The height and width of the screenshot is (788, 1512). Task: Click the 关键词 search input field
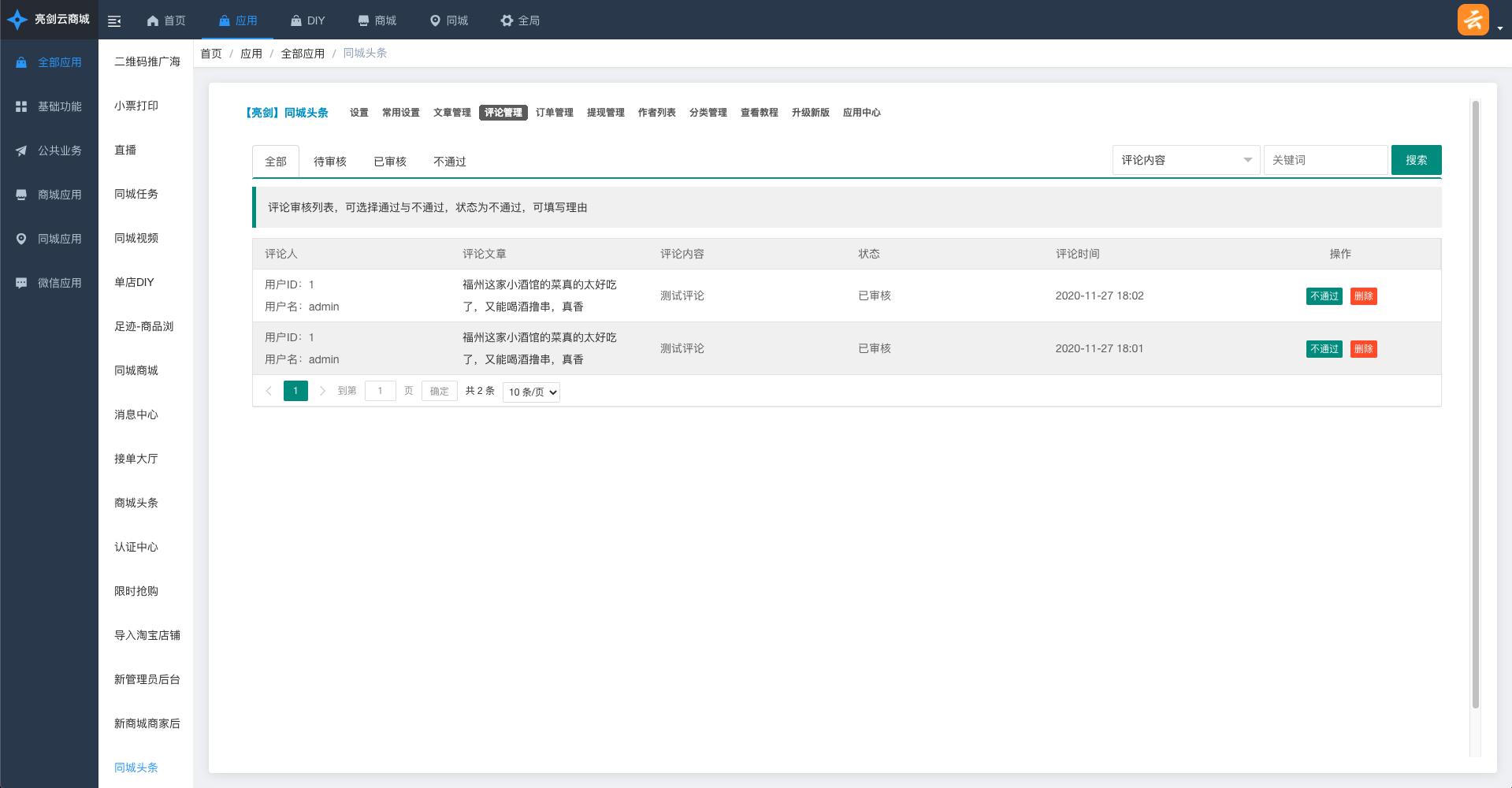coord(1325,160)
